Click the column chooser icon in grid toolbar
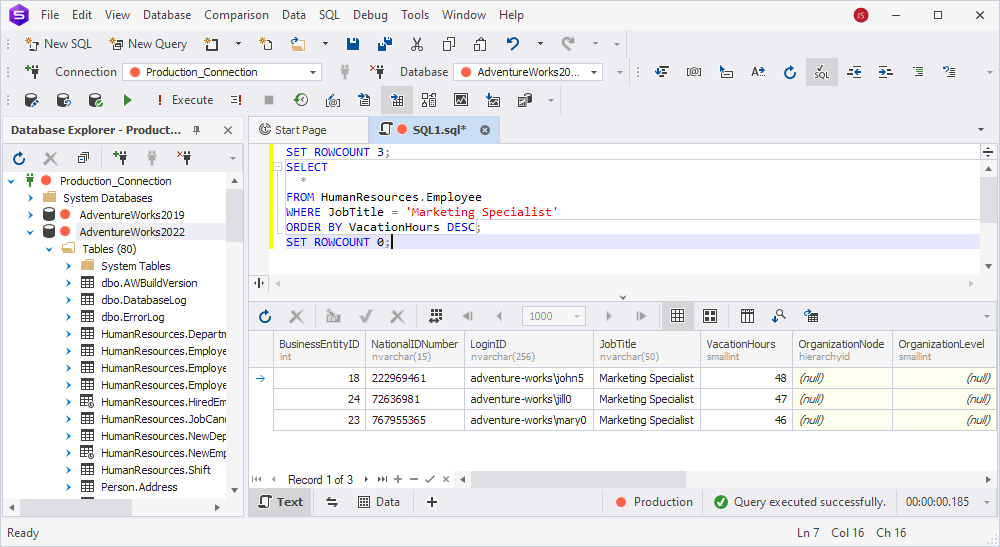This screenshot has width=1000, height=547. pyautogui.click(x=747, y=316)
